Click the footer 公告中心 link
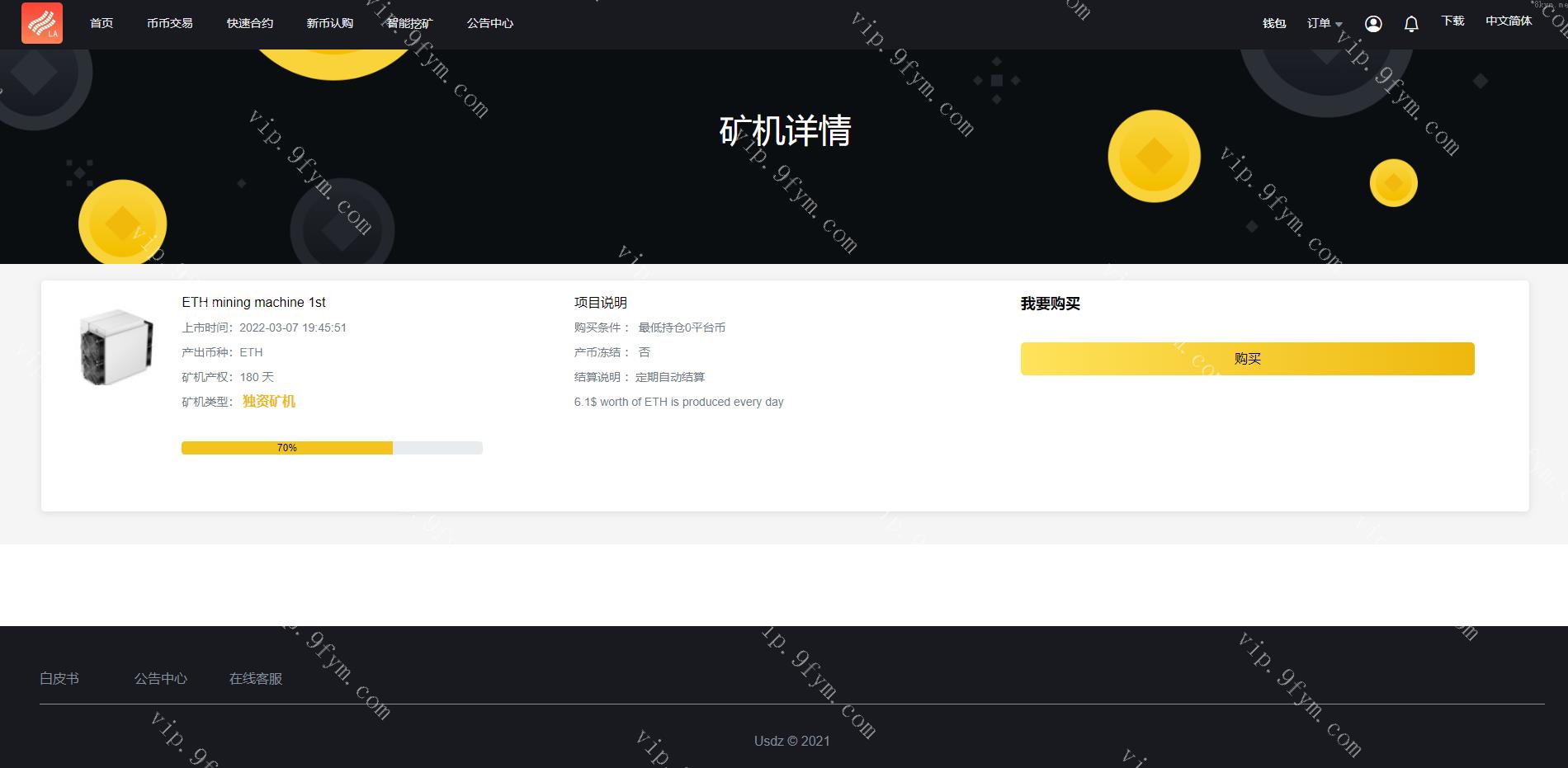The image size is (1568, 768). pos(161,679)
